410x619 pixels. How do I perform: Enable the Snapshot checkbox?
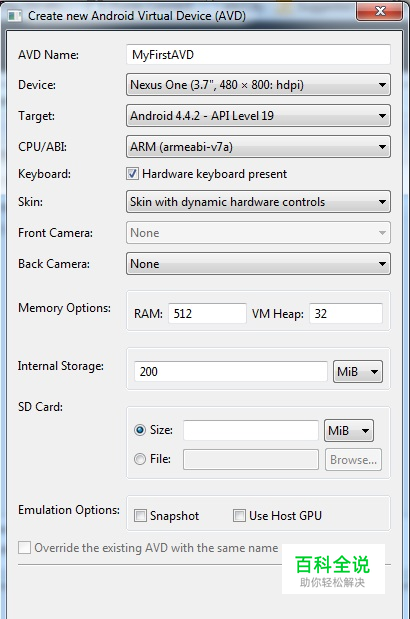[x=140, y=516]
